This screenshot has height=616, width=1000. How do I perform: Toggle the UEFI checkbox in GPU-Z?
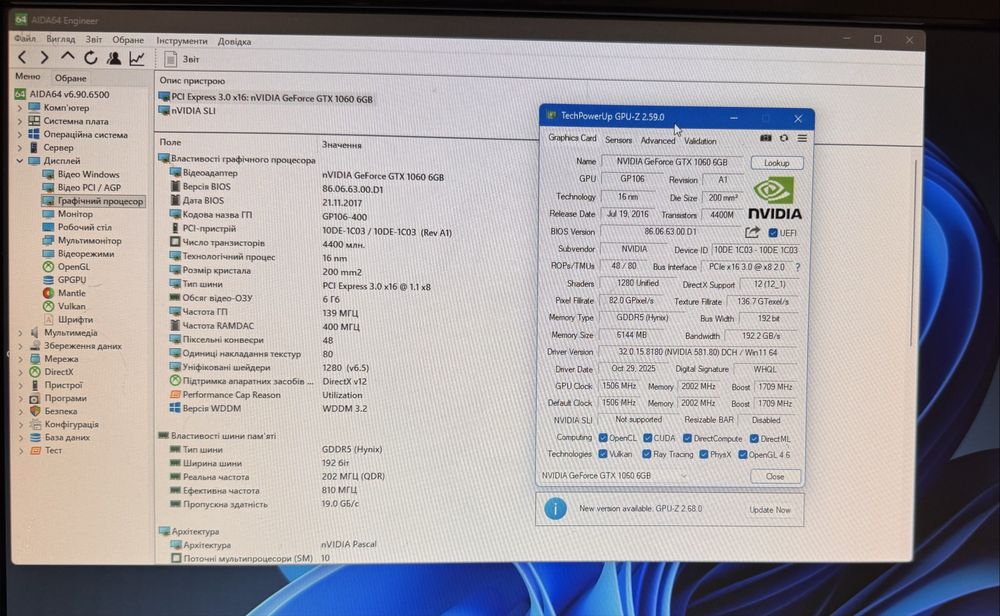[773, 233]
